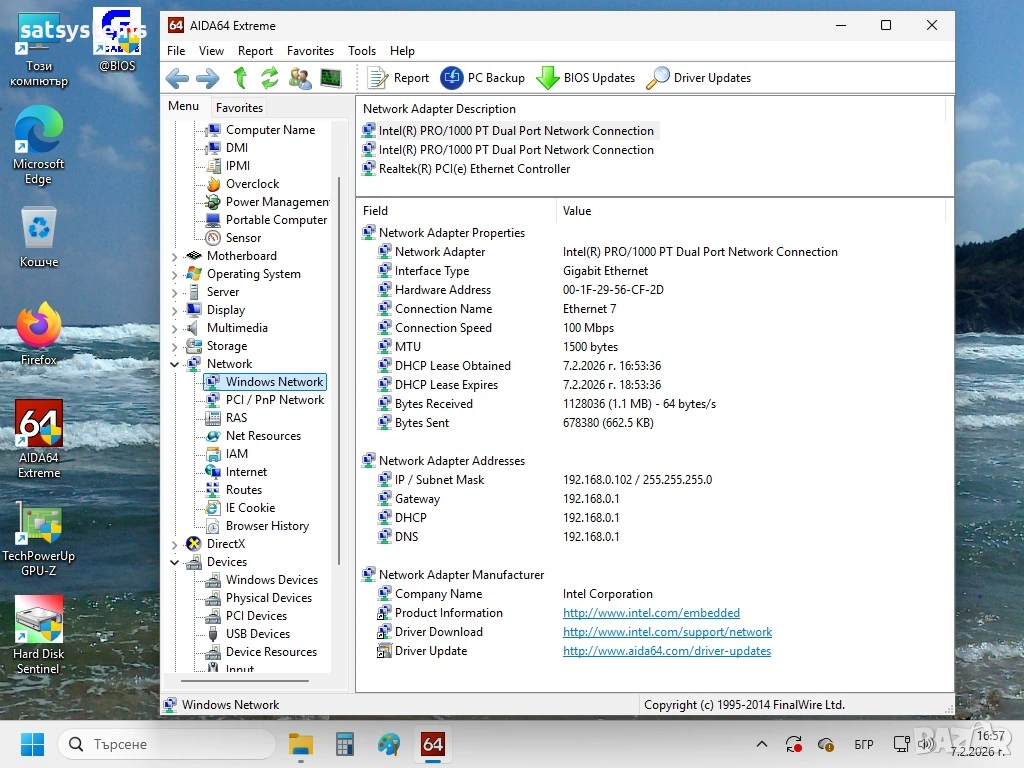Switch to the Favorites side tab
1024x768 pixels.
click(x=239, y=108)
